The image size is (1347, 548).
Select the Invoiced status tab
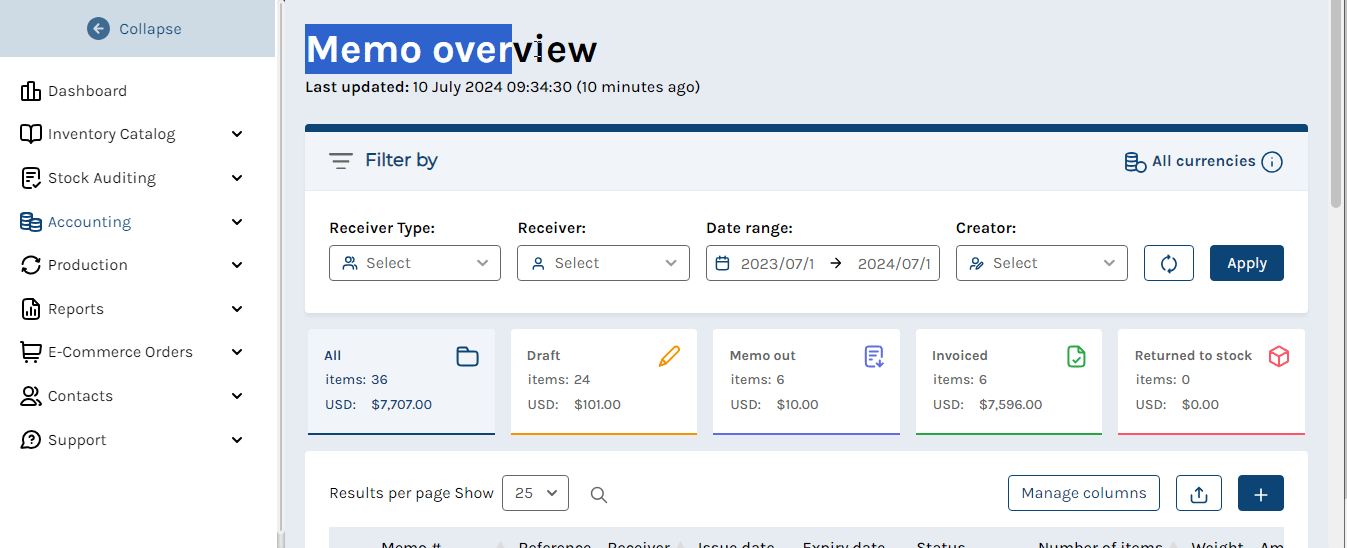pyautogui.click(x=1009, y=382)
